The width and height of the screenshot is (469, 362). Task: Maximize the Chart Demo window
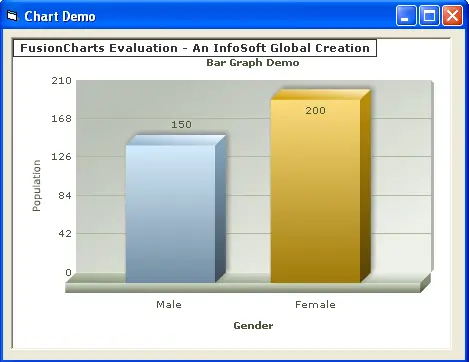(429, 16)
